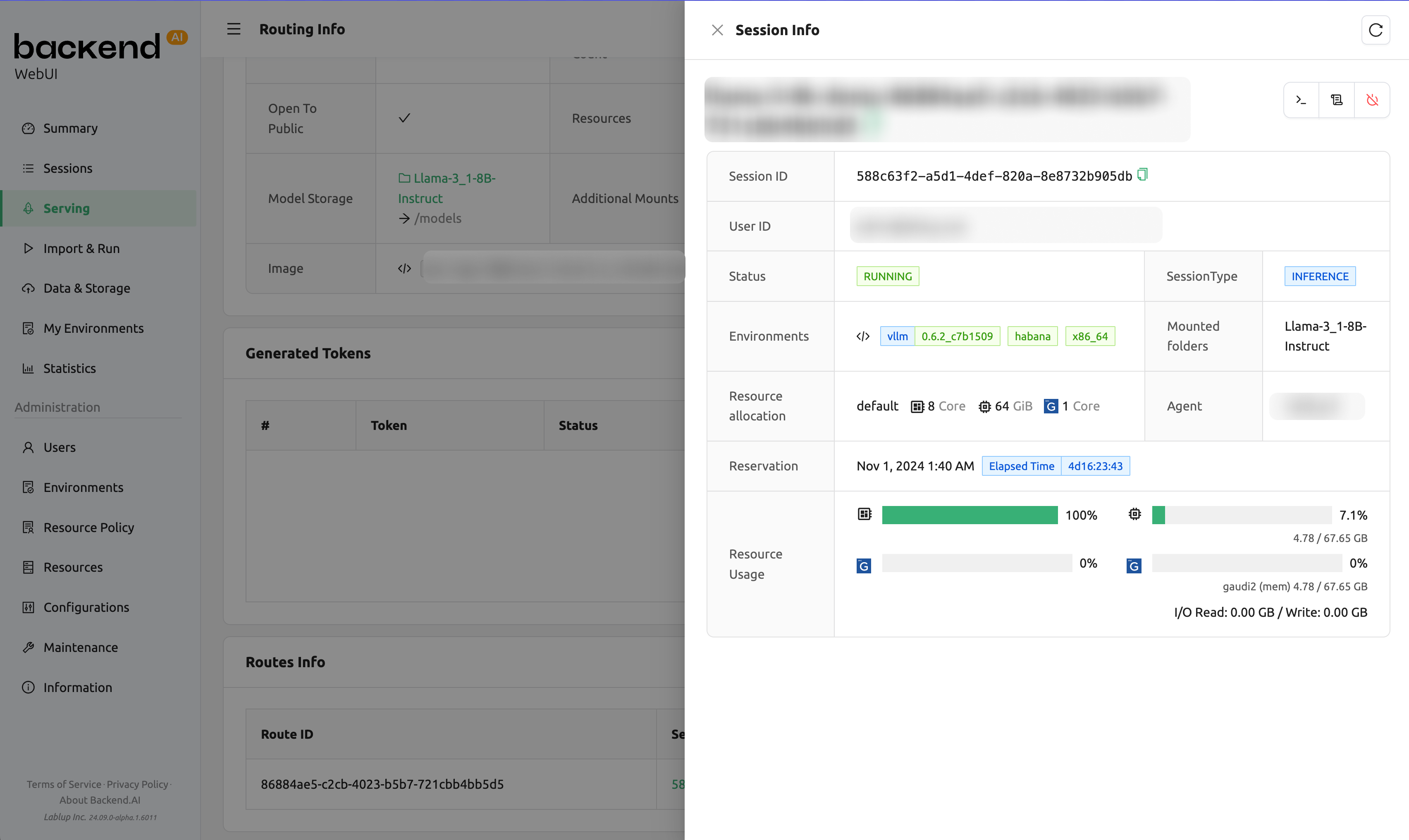Open the session terminal console icon

1301,100
